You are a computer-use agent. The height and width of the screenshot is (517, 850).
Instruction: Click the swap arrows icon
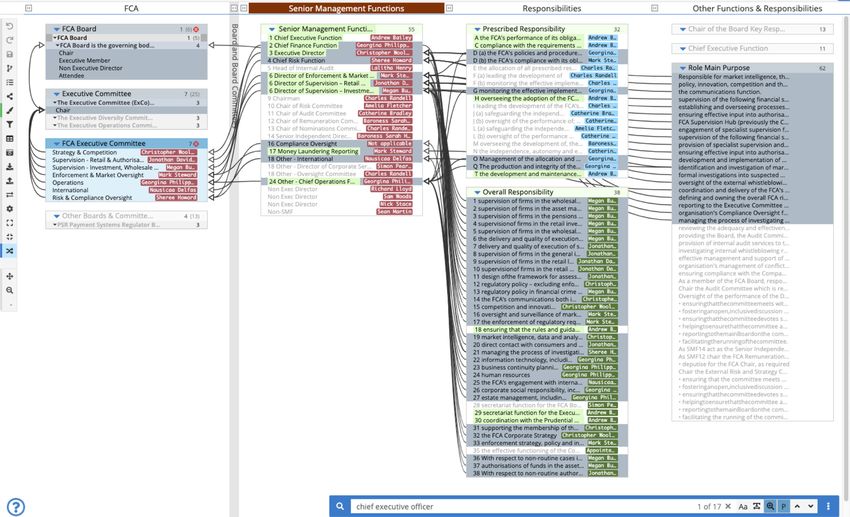tap(10, 195)
